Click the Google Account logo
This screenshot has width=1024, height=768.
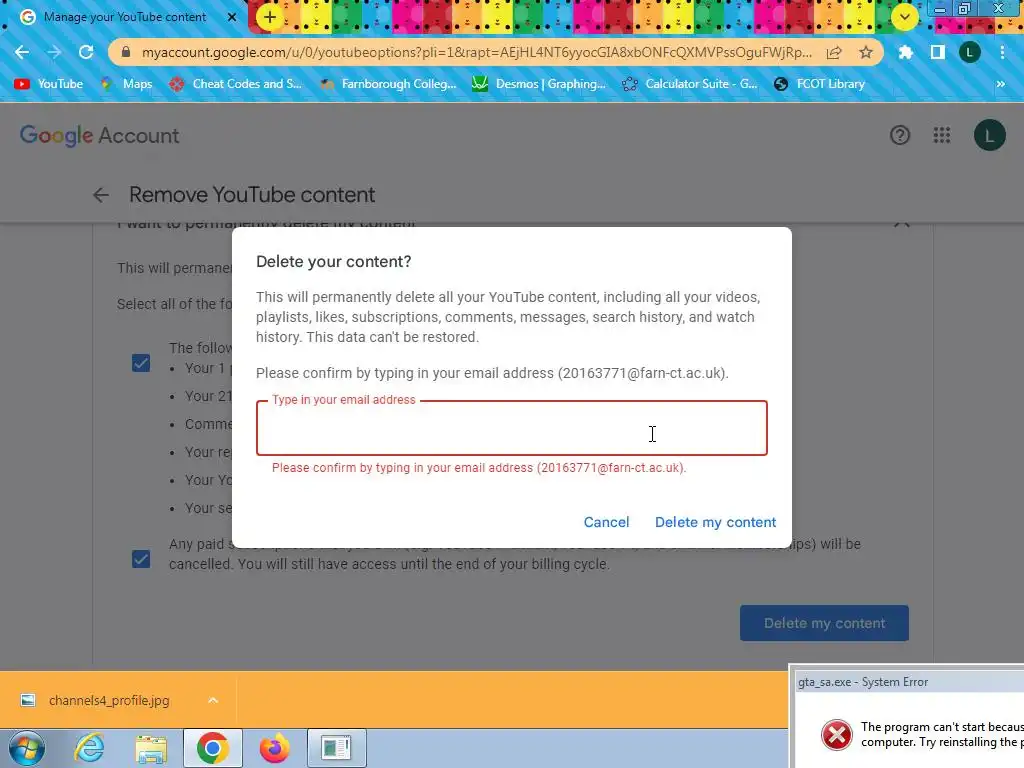(99, 135)
